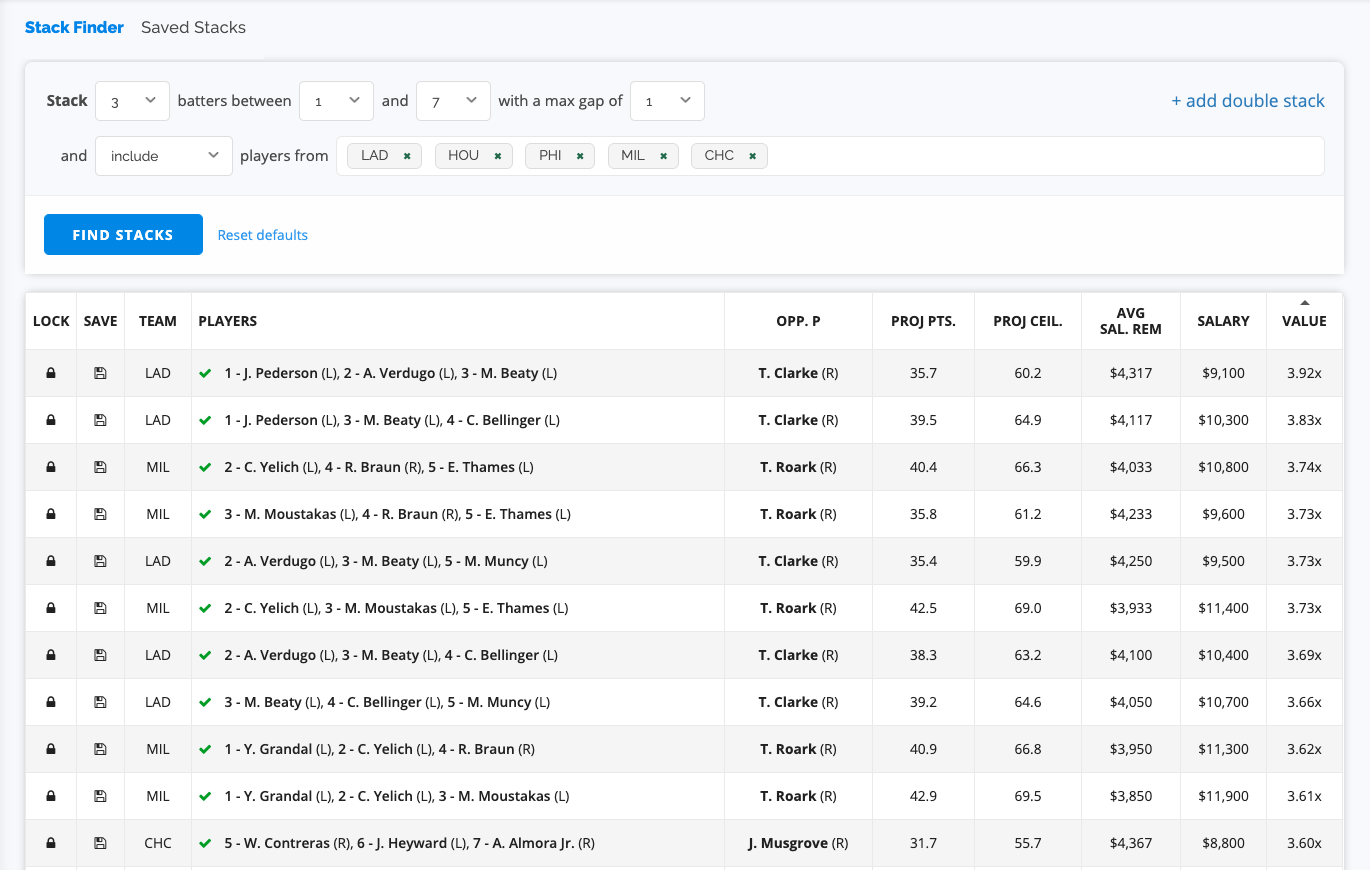The width and height of the screenshot is (1370, 870).
Task: Sort by Avg Sal. Rem column header
Action: [x=1130, y=321]
